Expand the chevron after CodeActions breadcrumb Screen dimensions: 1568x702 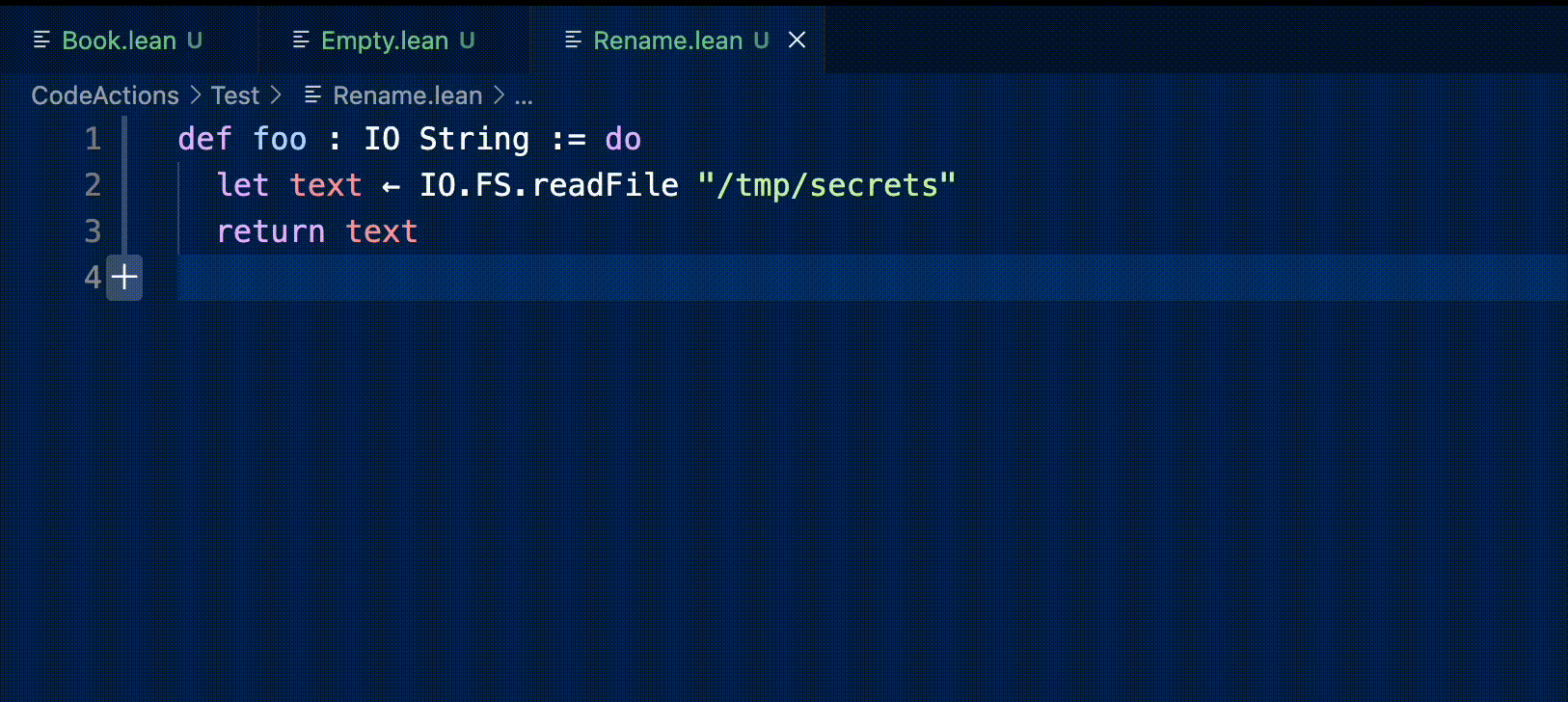pos(195,94)
